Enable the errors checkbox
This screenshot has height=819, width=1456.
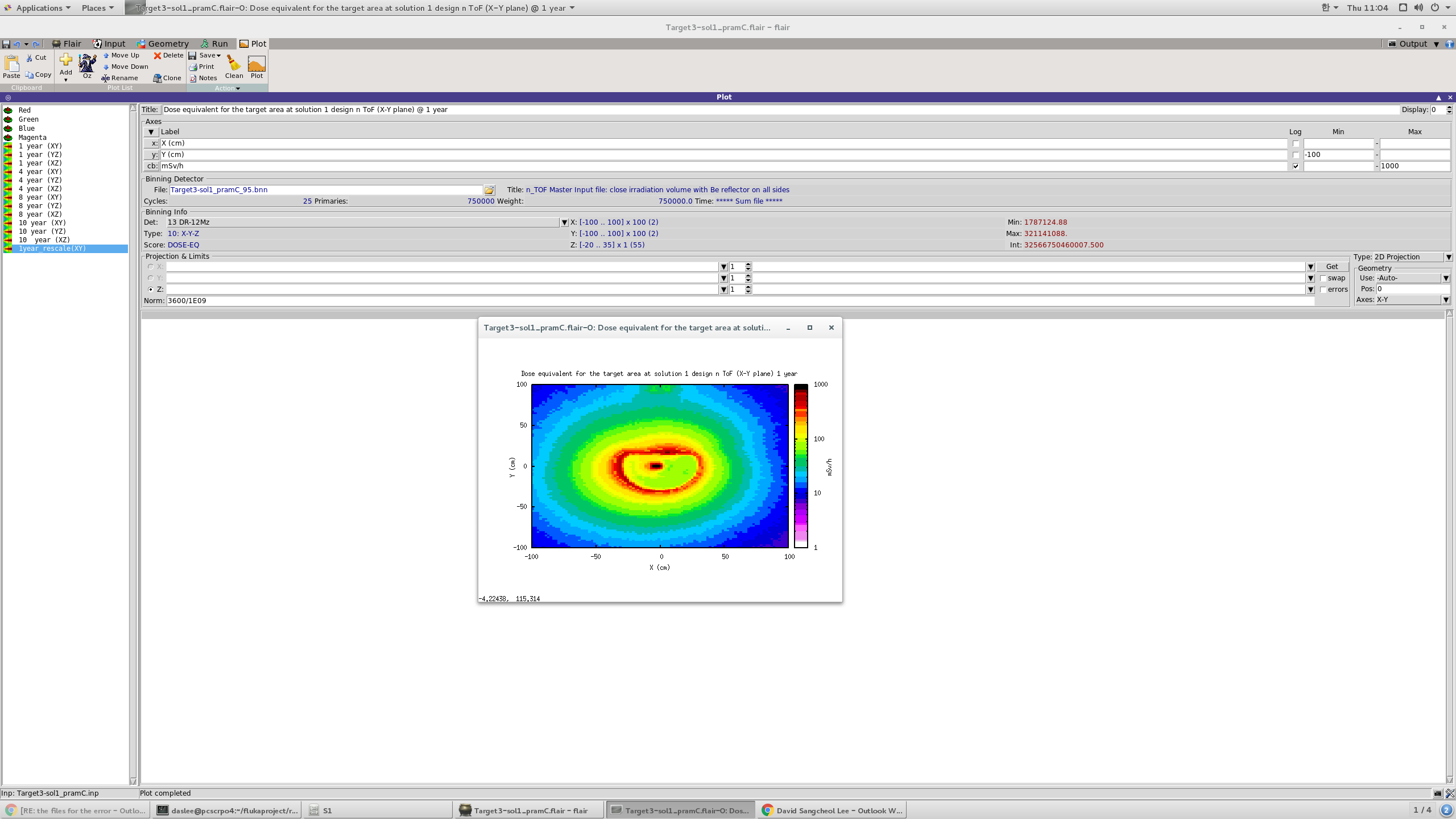(1323, 289)
